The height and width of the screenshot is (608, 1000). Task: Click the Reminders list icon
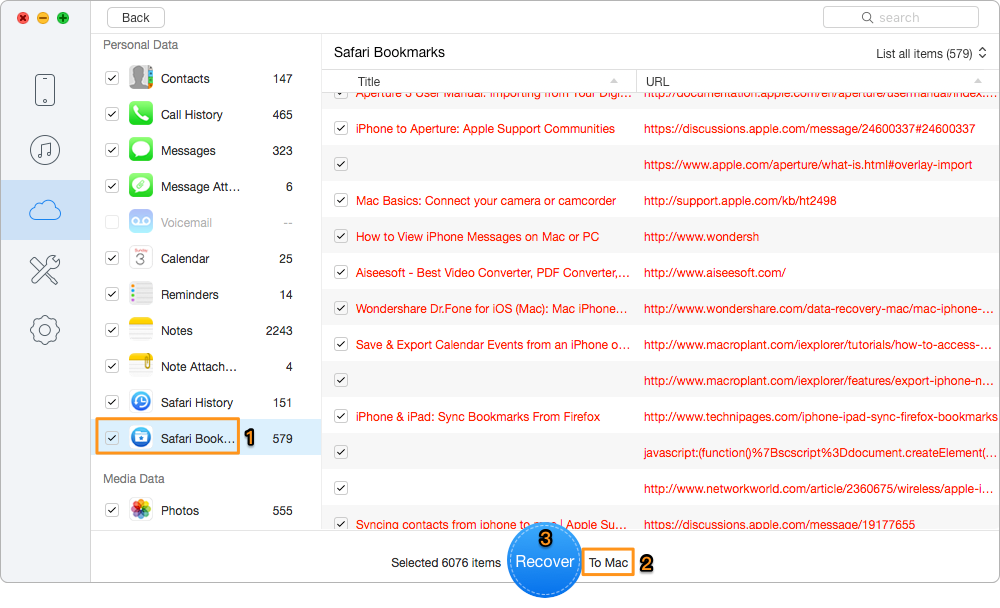[x=141, y=294]
